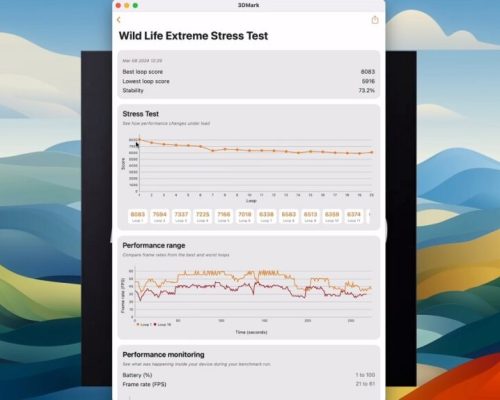This screenshot has width=500, height=400.
Task: Select the Loop 7 score card
Action: click(x=266, y=216)
